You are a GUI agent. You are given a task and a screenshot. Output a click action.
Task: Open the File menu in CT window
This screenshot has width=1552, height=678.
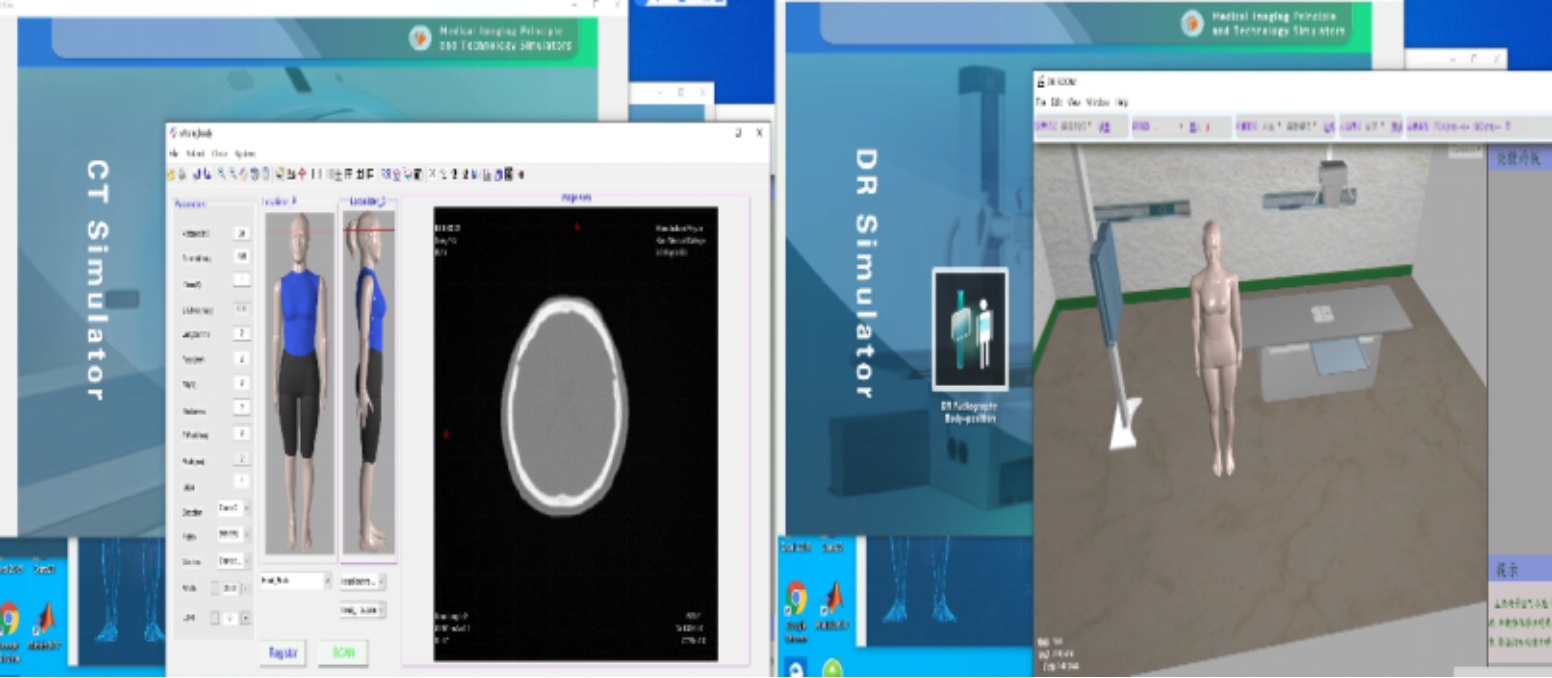tap(173, 154)
